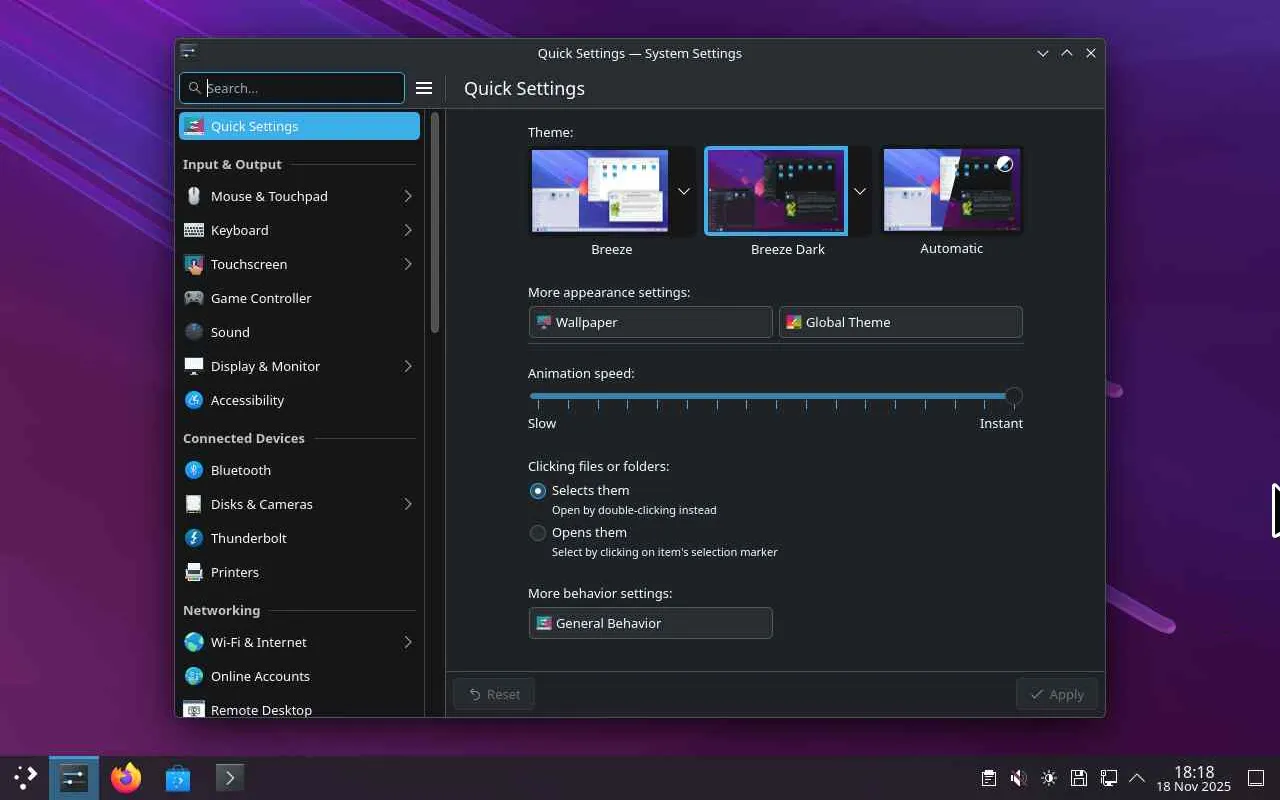Open Game Controller settings
Image resolution: width=1280 pixels, height=800 pixels.
click(299, 298)
